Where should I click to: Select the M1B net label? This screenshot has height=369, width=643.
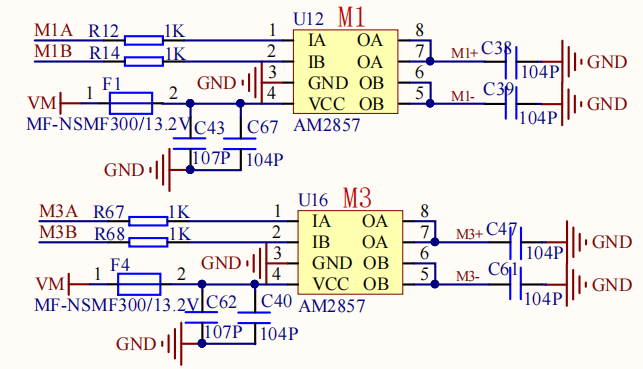[53, 52]
